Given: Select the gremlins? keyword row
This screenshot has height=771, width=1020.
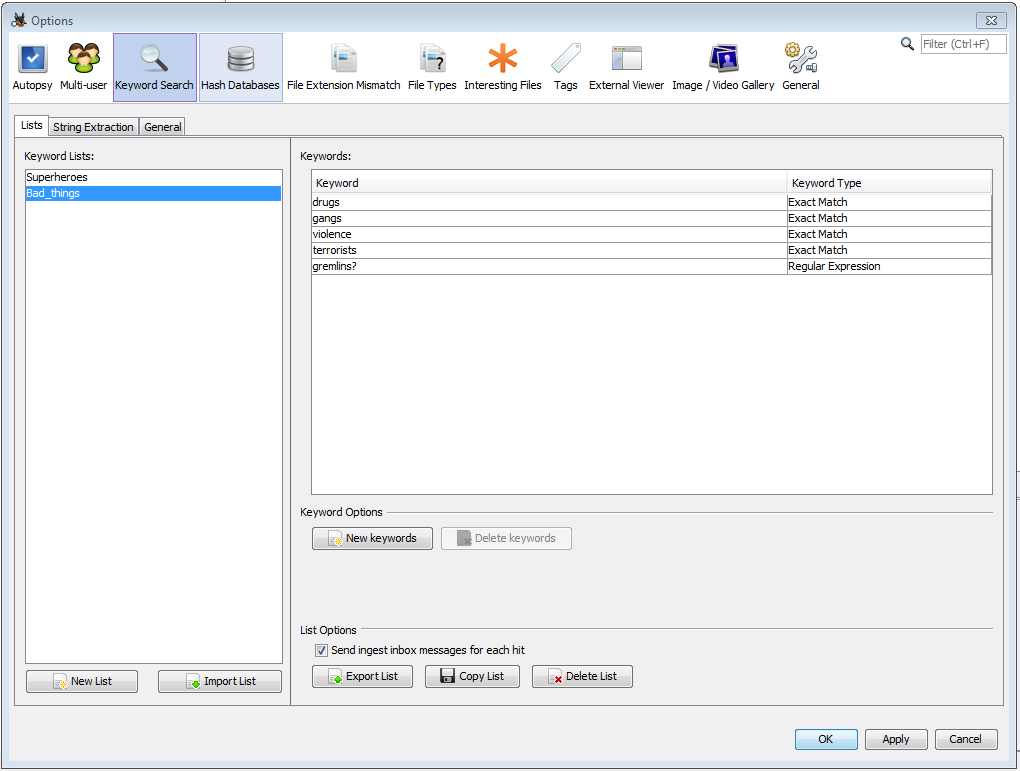Looking at the screenshot, I should pyautogui.click(x=652, y=266).
